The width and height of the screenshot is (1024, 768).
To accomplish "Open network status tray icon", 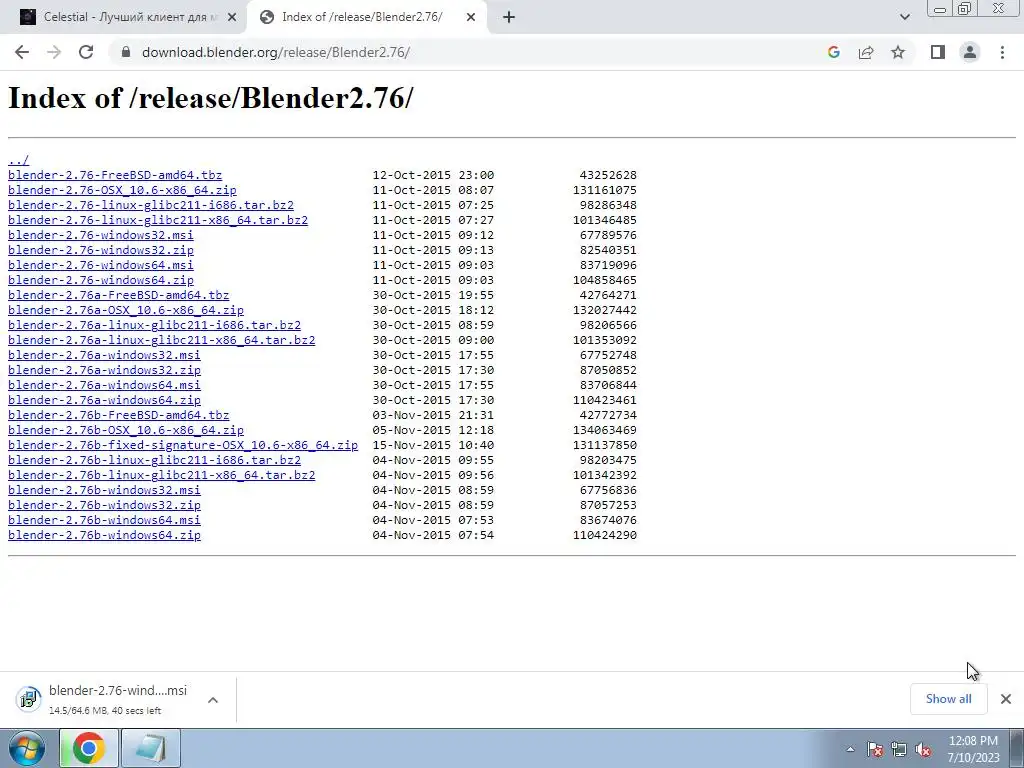I will 899,749.
